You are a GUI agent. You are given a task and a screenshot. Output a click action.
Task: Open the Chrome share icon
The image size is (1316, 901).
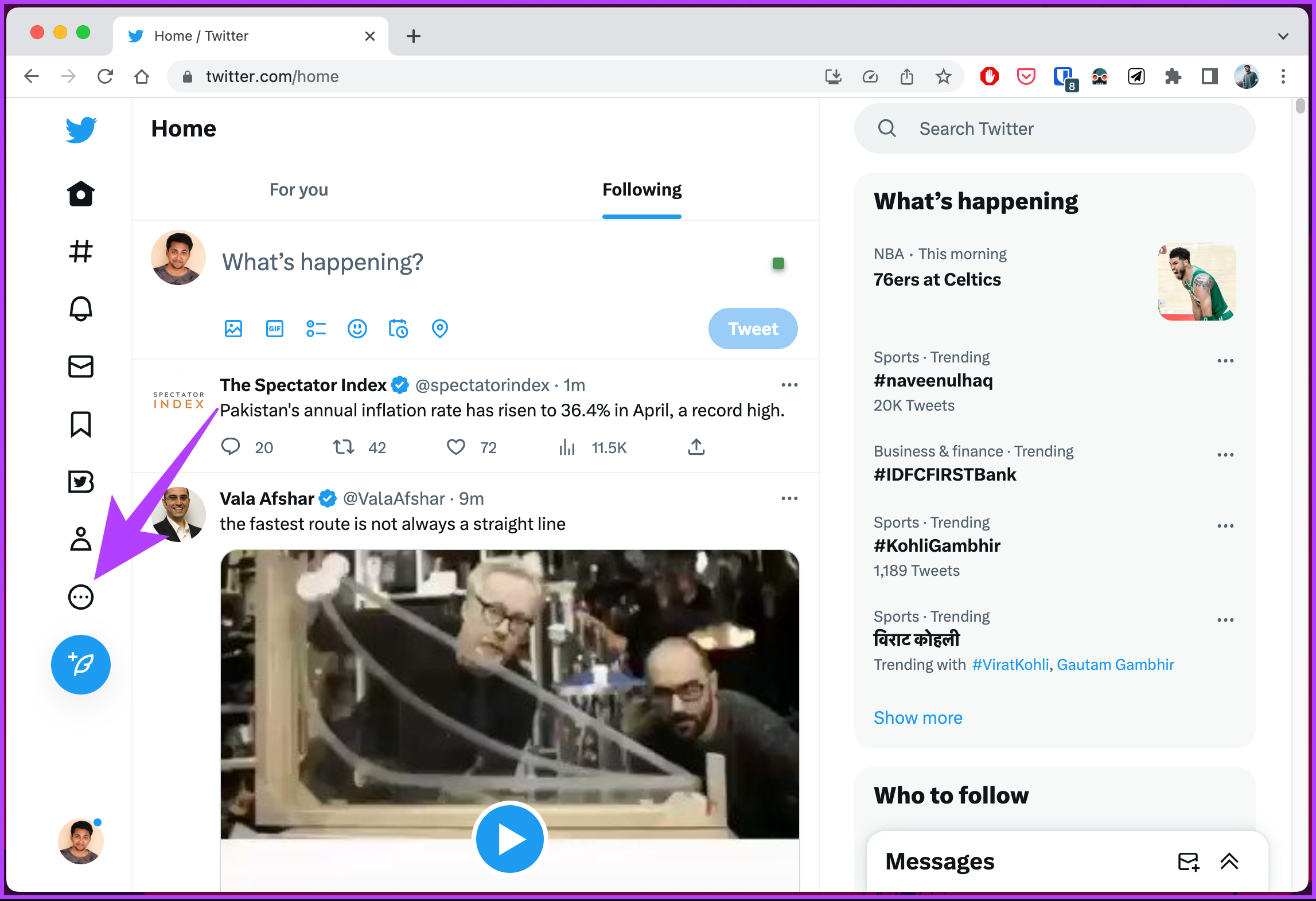pyautogui.click(x=906, y=76)
